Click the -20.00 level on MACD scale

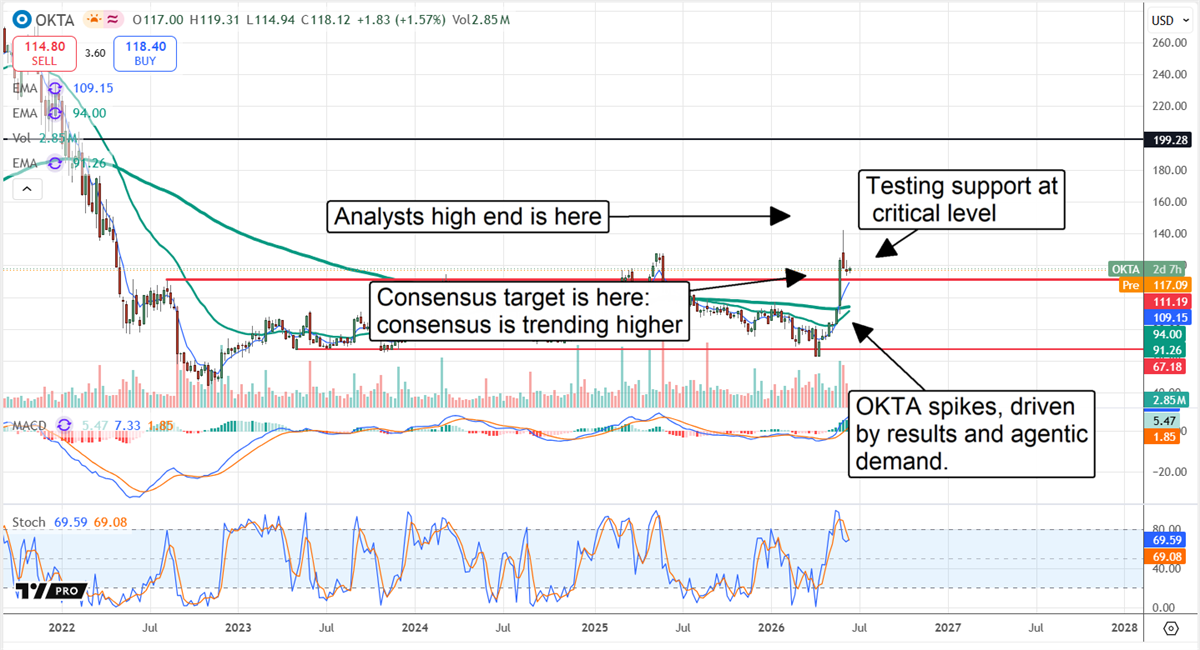click(1170, 474)
